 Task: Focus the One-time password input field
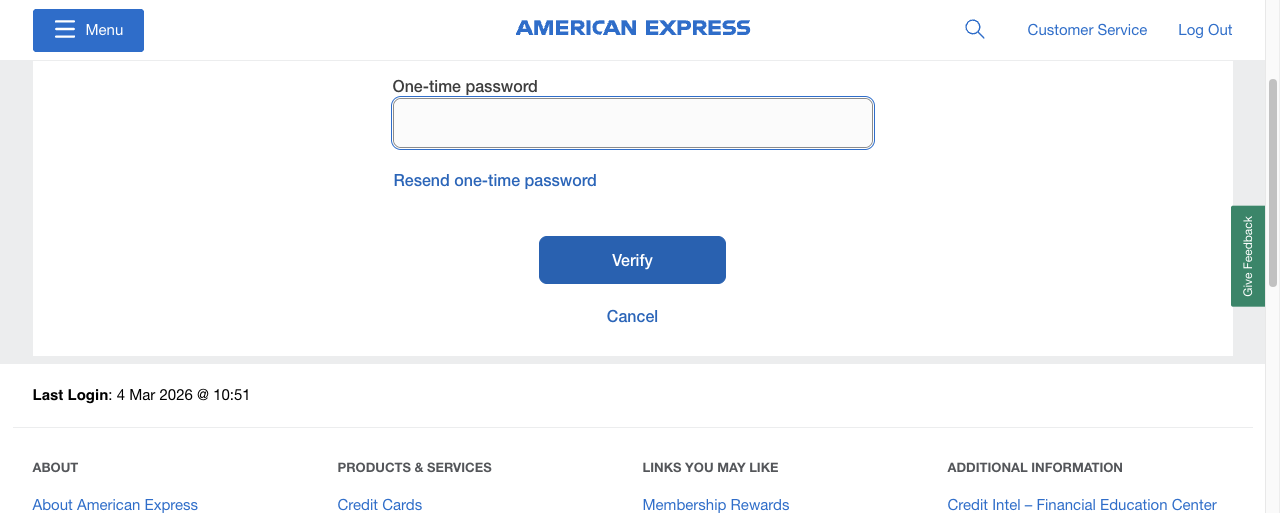[x=633, y=124]
